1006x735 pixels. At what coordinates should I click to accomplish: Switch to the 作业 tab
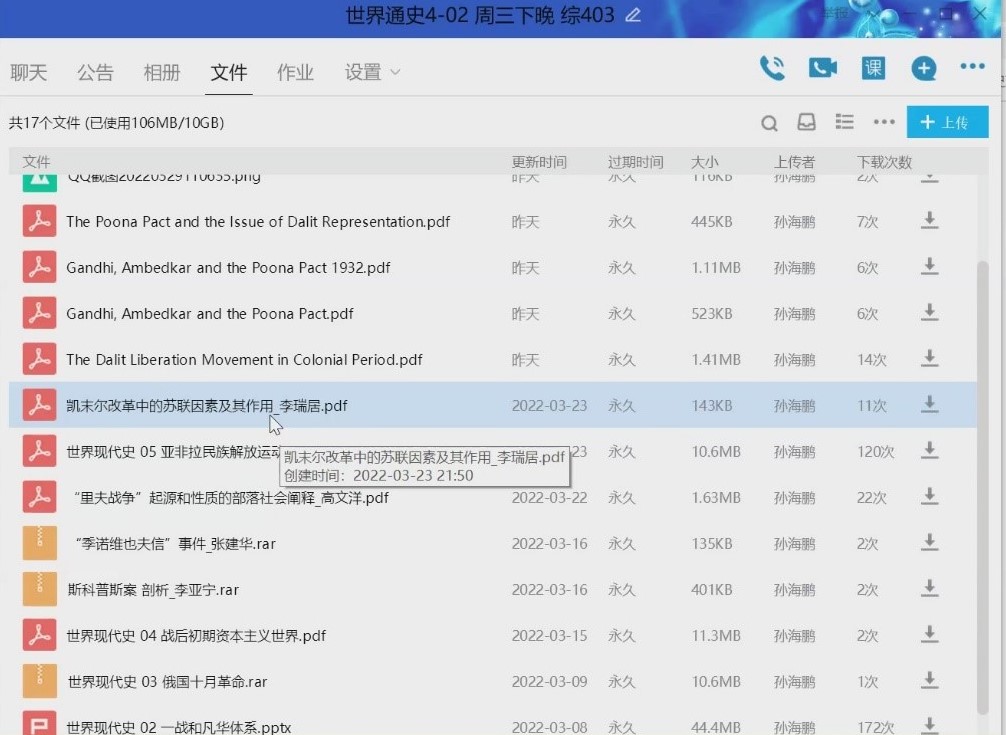[295, 72]
